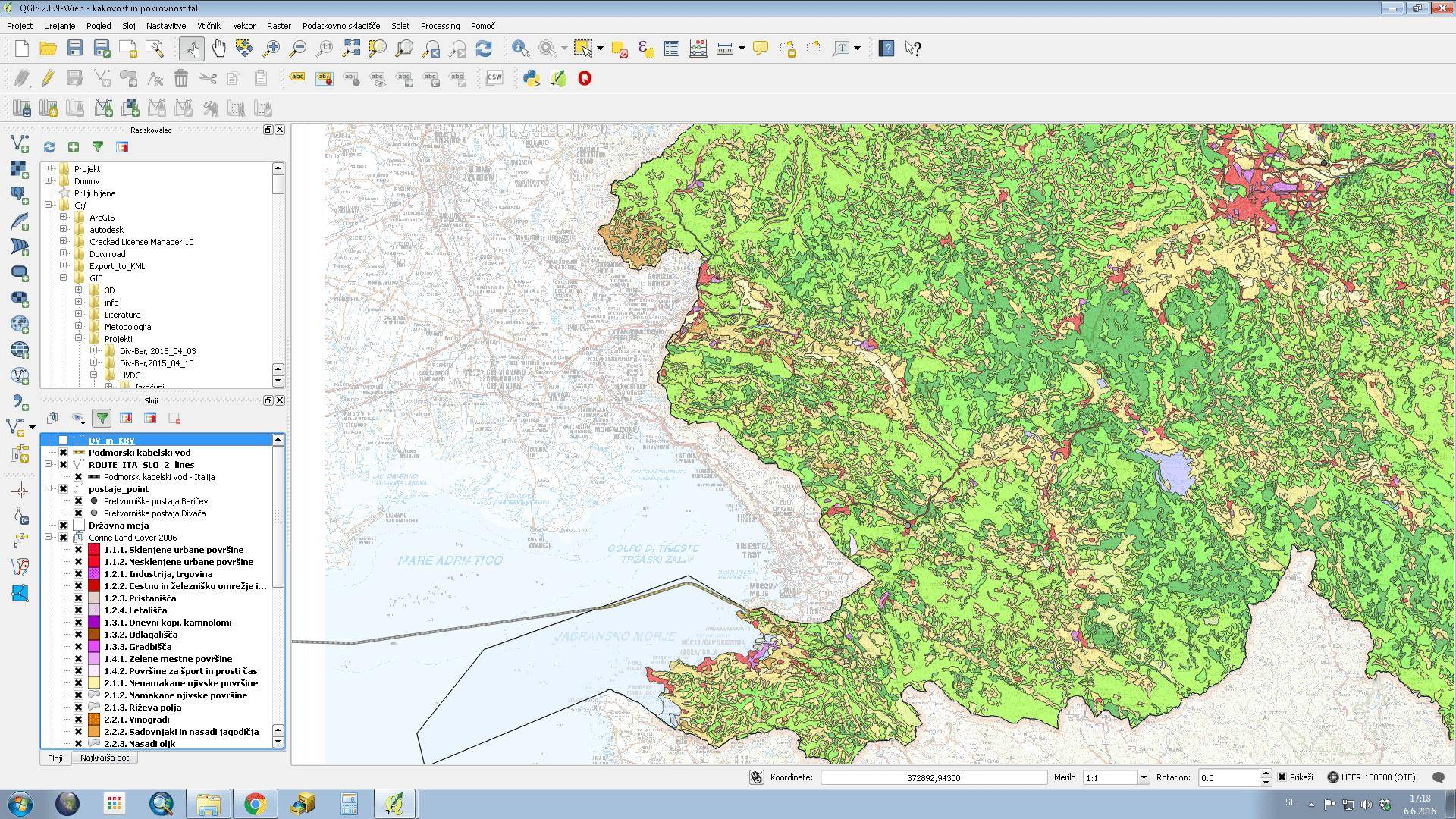Viewport: 1456px width, 819px height.
Task: Click the USER:100000 (OTF) CRS button
Action: coord(1371,777)
